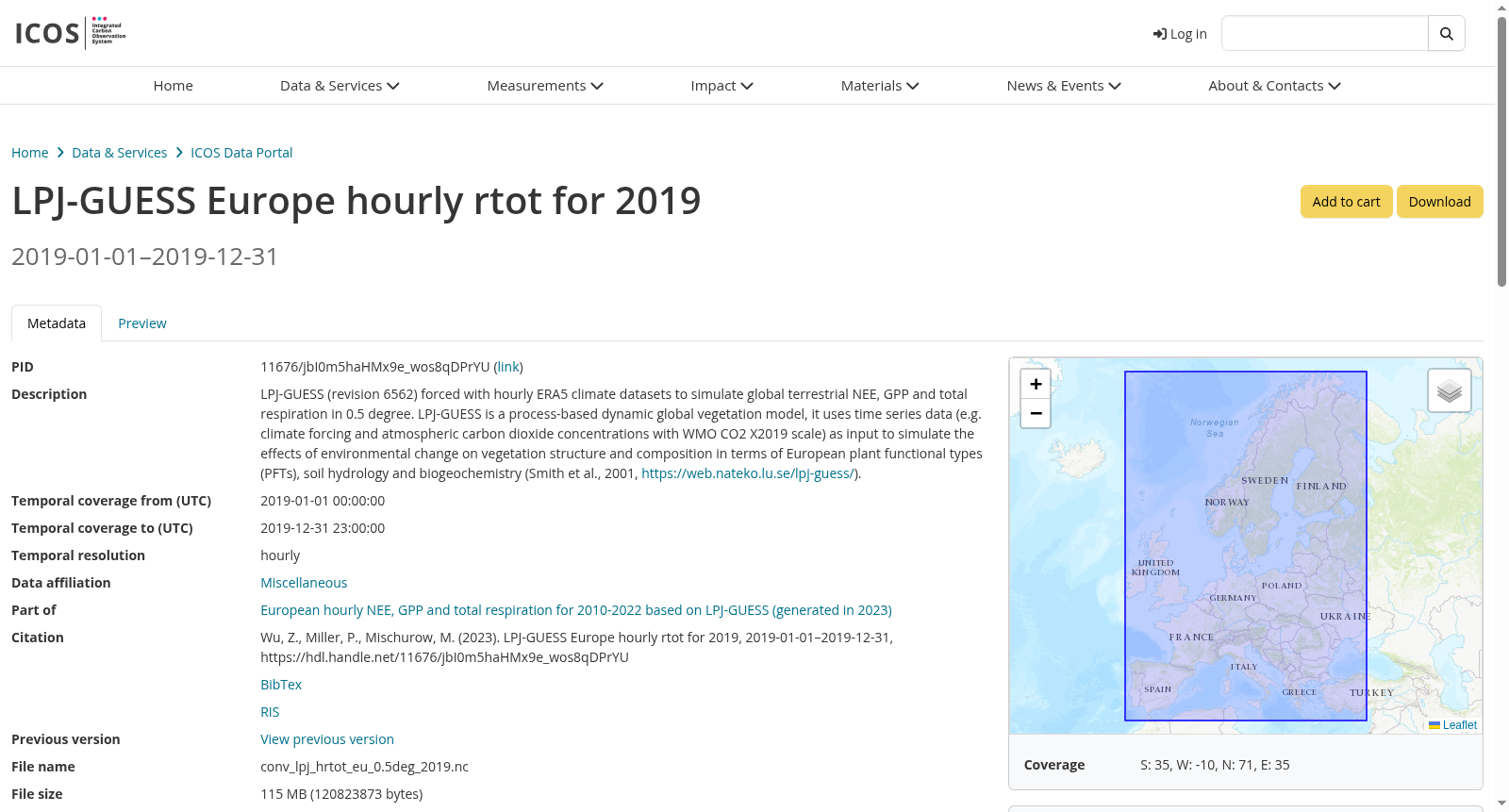The image size is (1509, 812).
Task: Click the ICOS logo
Action: tap(71, 33)
